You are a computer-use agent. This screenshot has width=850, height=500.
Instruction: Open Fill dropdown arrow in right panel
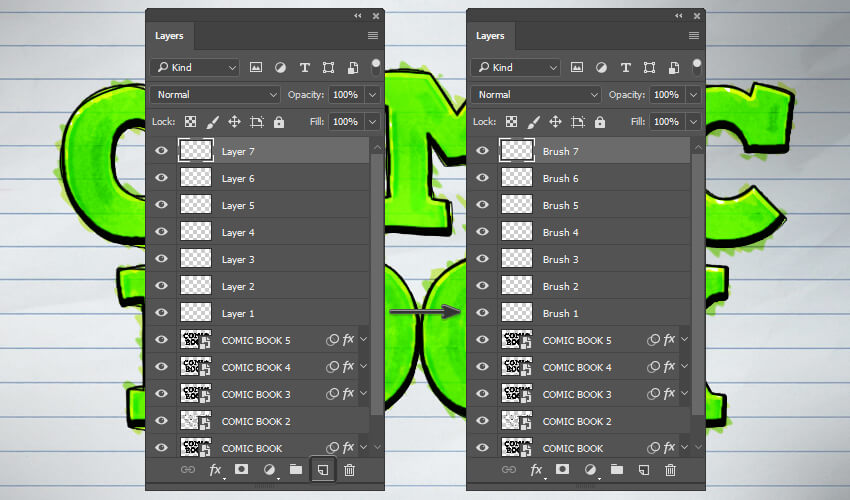coord(693,121)
